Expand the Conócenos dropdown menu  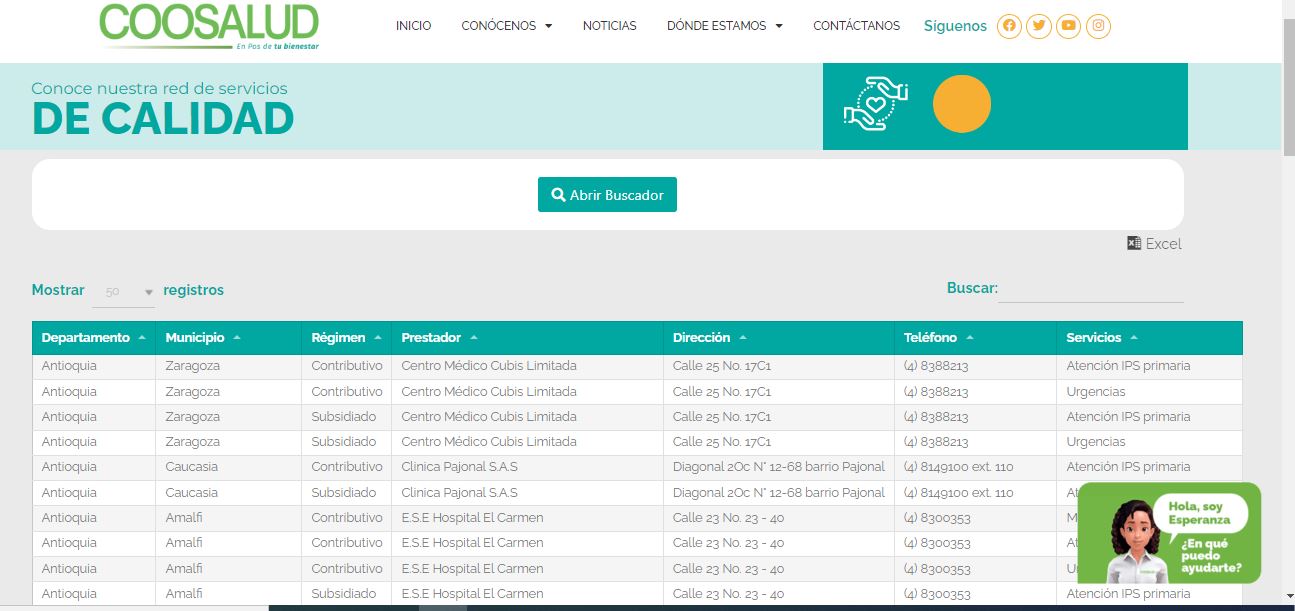[506, 26]
